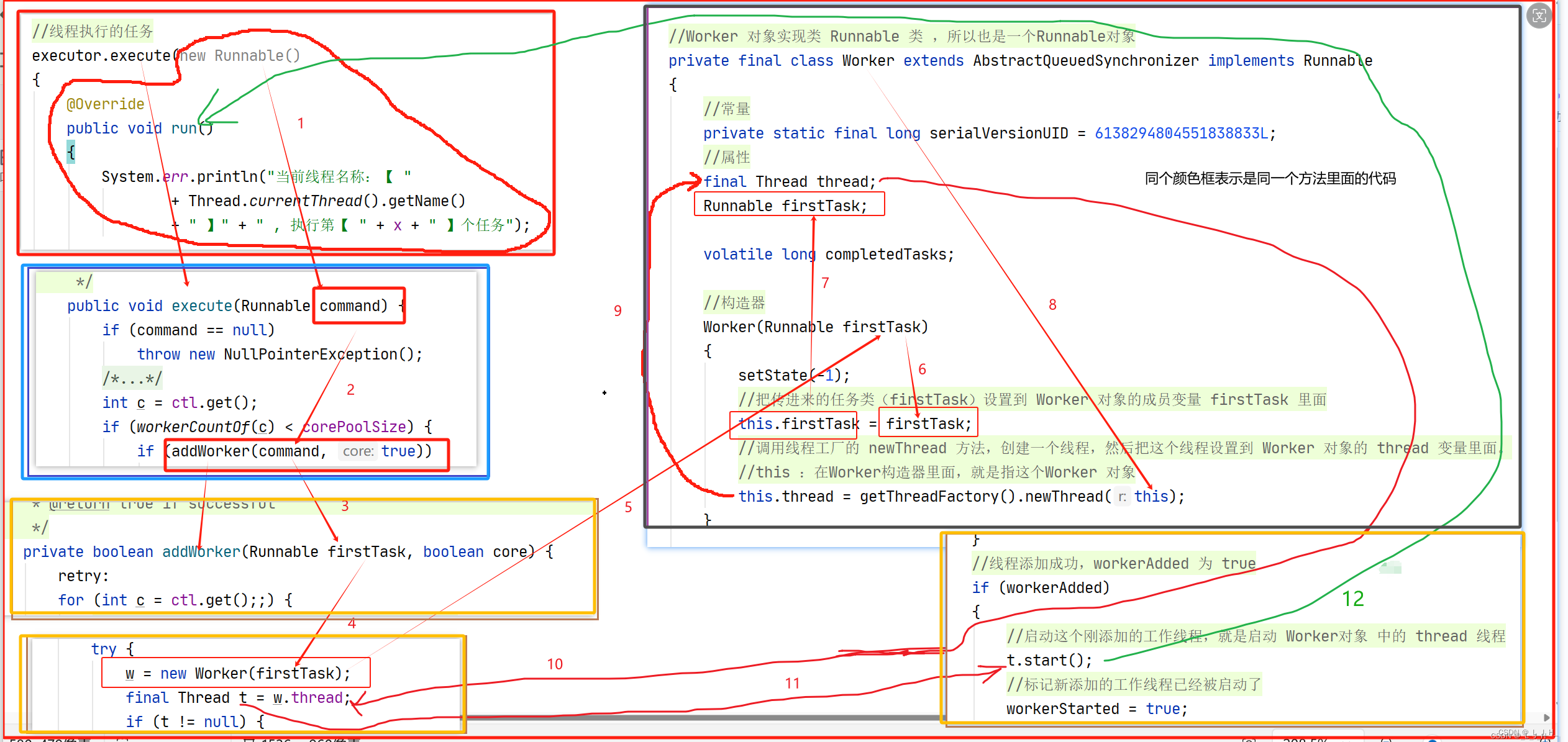
Task: Click 'if (command == null)' line
Action: (188, 330)
